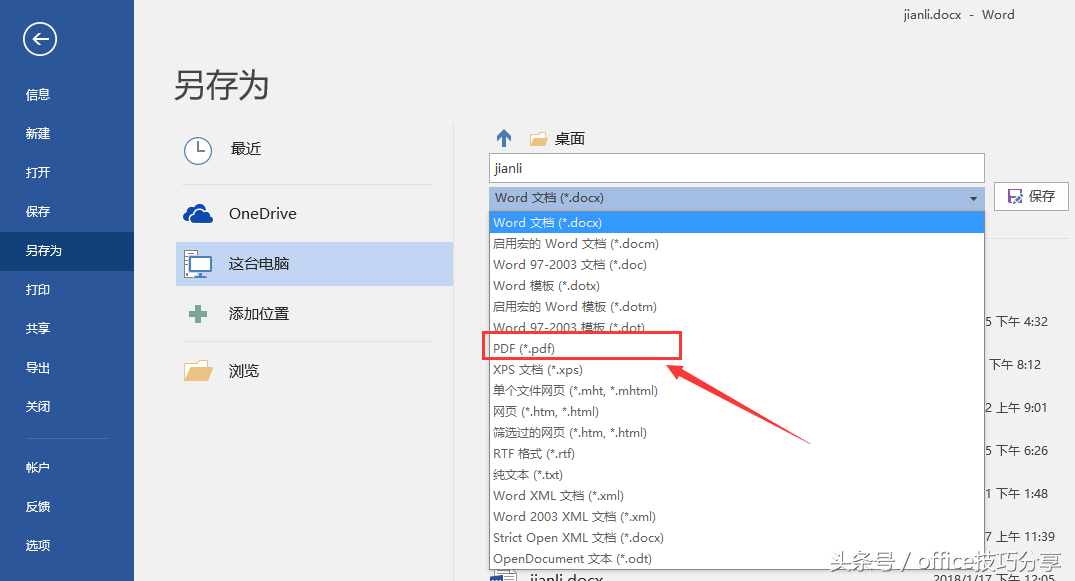Image resolution: width=1075 pixels, height=581 pixels.
Task: Select RTF 格式 (*.rtf) option
Action: pos(736,453)
